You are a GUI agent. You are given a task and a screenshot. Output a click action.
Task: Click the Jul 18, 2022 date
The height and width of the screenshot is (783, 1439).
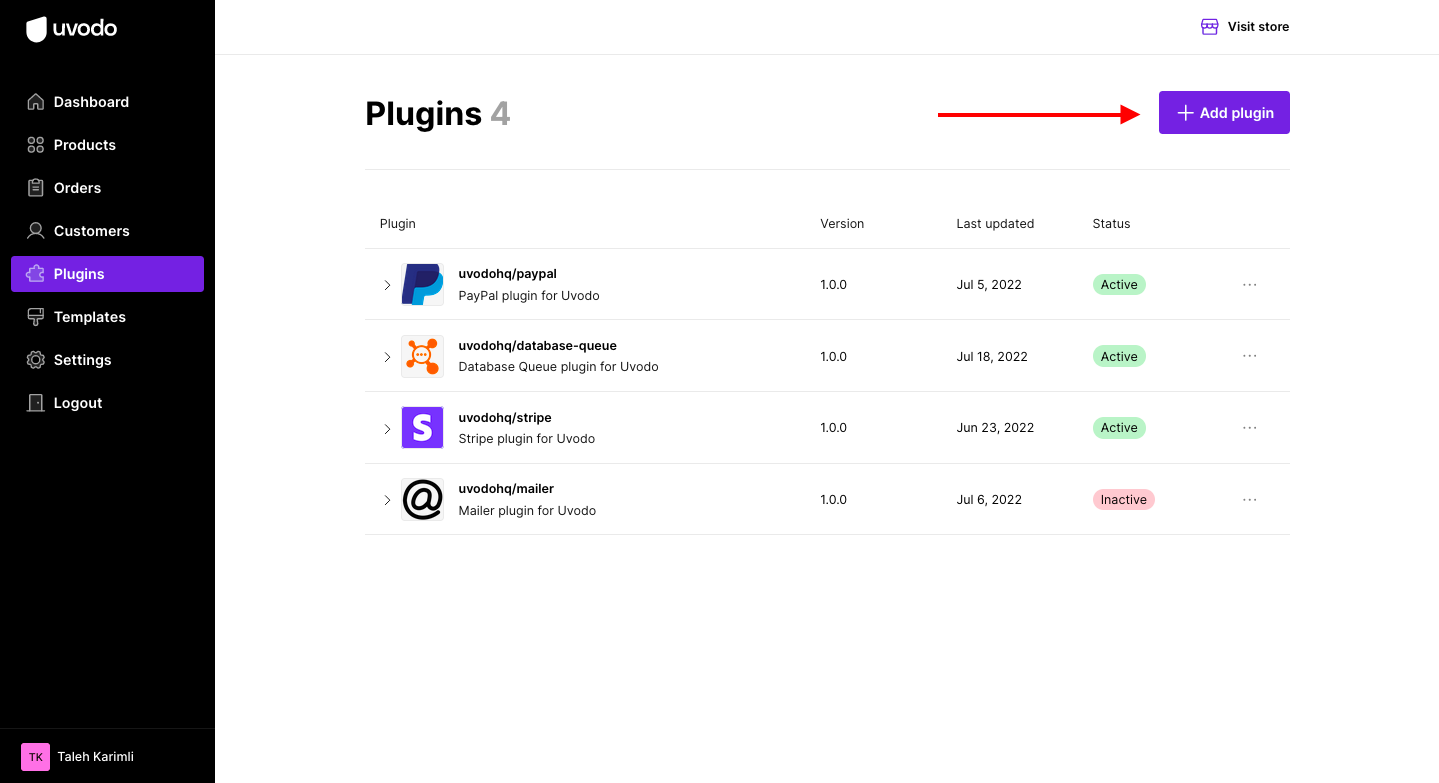coord(992,357)
